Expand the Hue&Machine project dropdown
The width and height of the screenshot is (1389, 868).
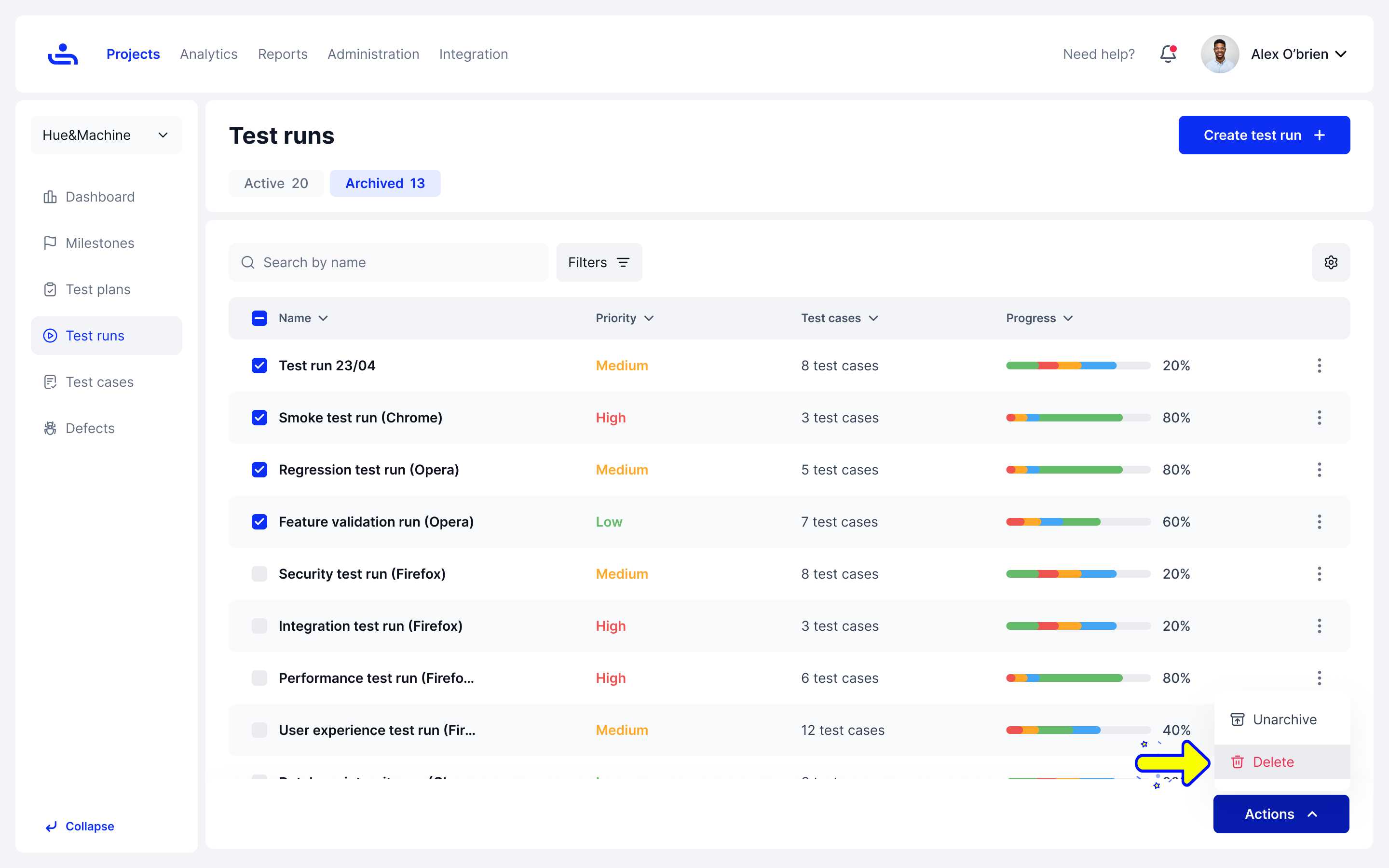click(106, 135)
